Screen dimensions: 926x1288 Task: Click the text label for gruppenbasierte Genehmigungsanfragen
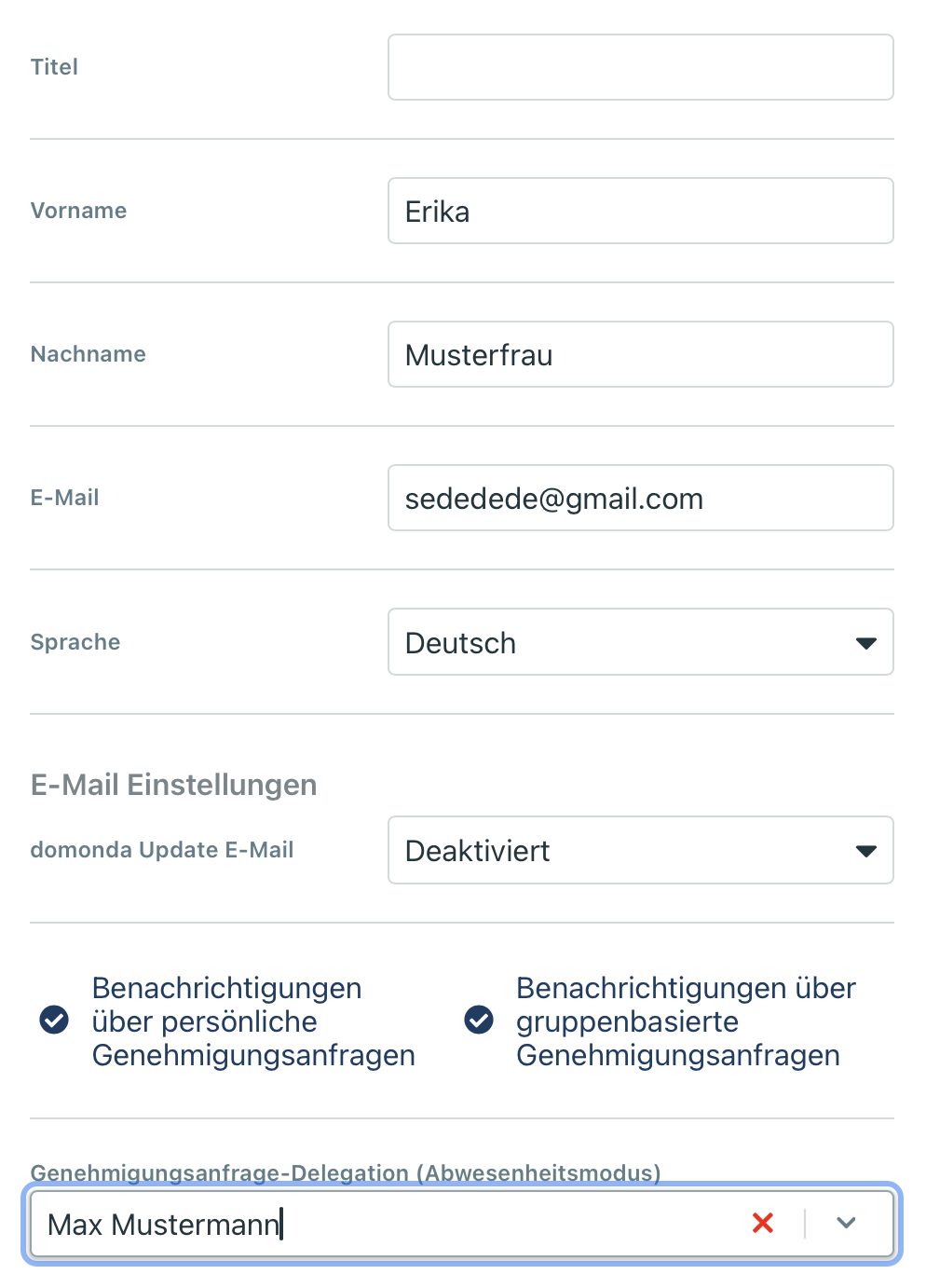(686, 1021)
